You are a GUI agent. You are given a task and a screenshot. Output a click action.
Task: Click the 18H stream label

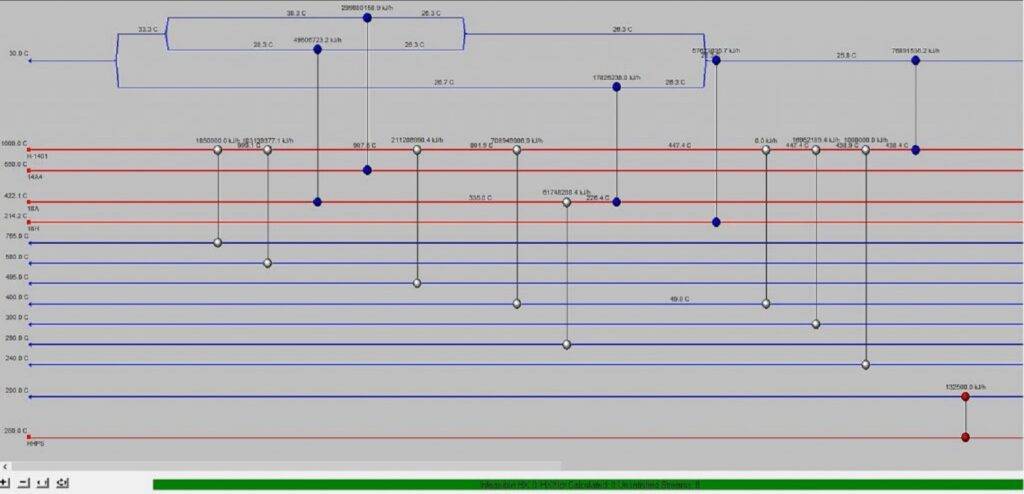pyautogui.click(x=33, y=229)
